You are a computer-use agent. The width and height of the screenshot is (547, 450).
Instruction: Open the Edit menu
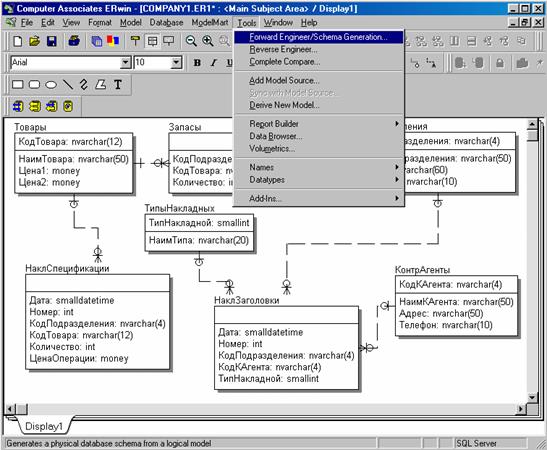tap(47, 23)
